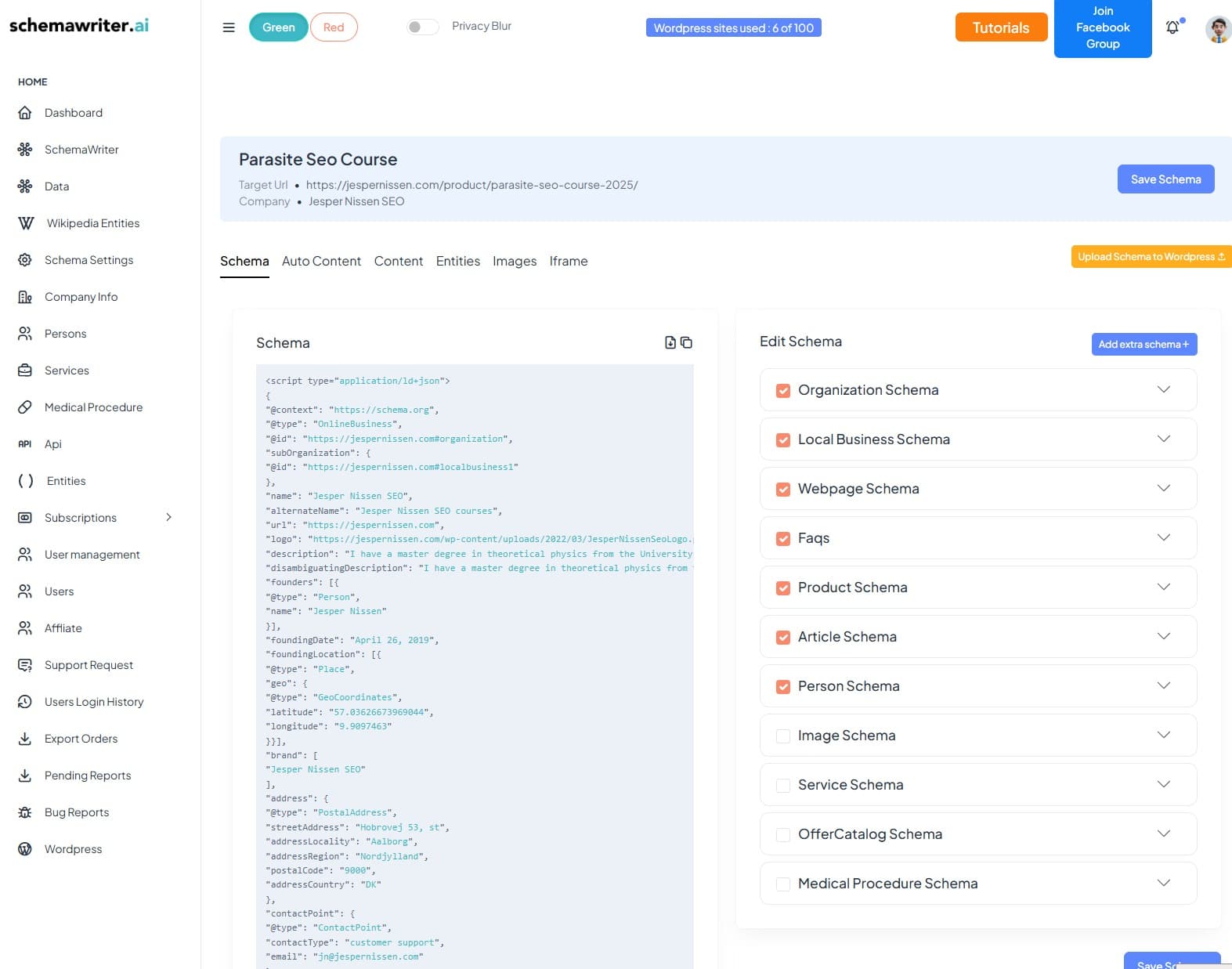Expand the Person Schema chevron
This screenshot has width=1232, height=969.
point(1164,685)
